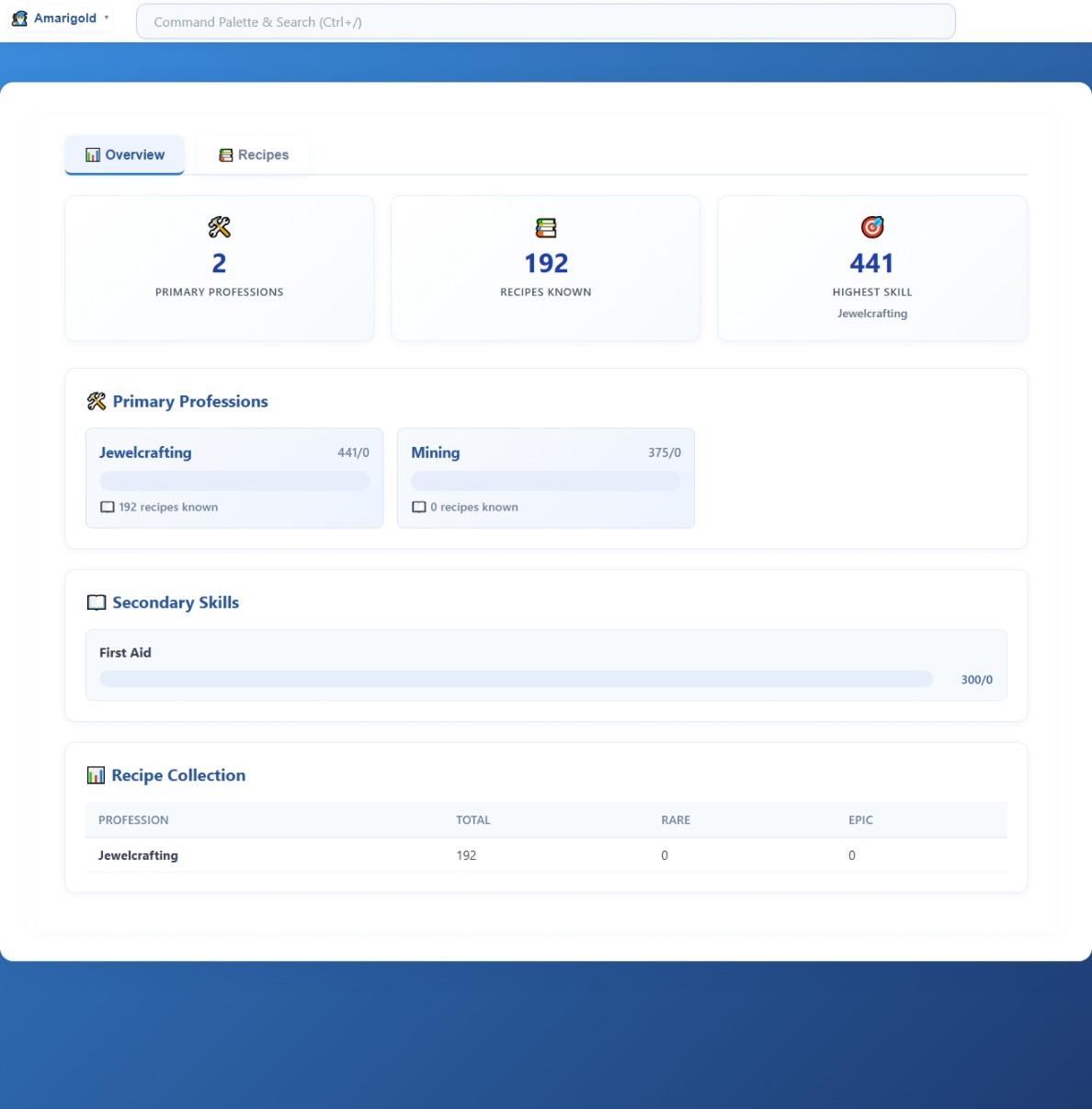Click the tools icon beside Primary Professions heading

[97, 401]
